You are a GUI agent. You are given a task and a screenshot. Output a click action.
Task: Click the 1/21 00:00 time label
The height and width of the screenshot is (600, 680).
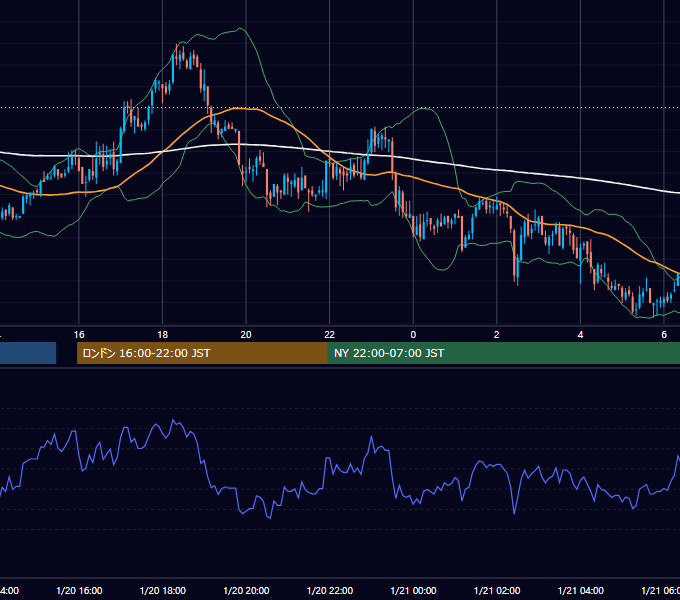(x=413, y=590)
